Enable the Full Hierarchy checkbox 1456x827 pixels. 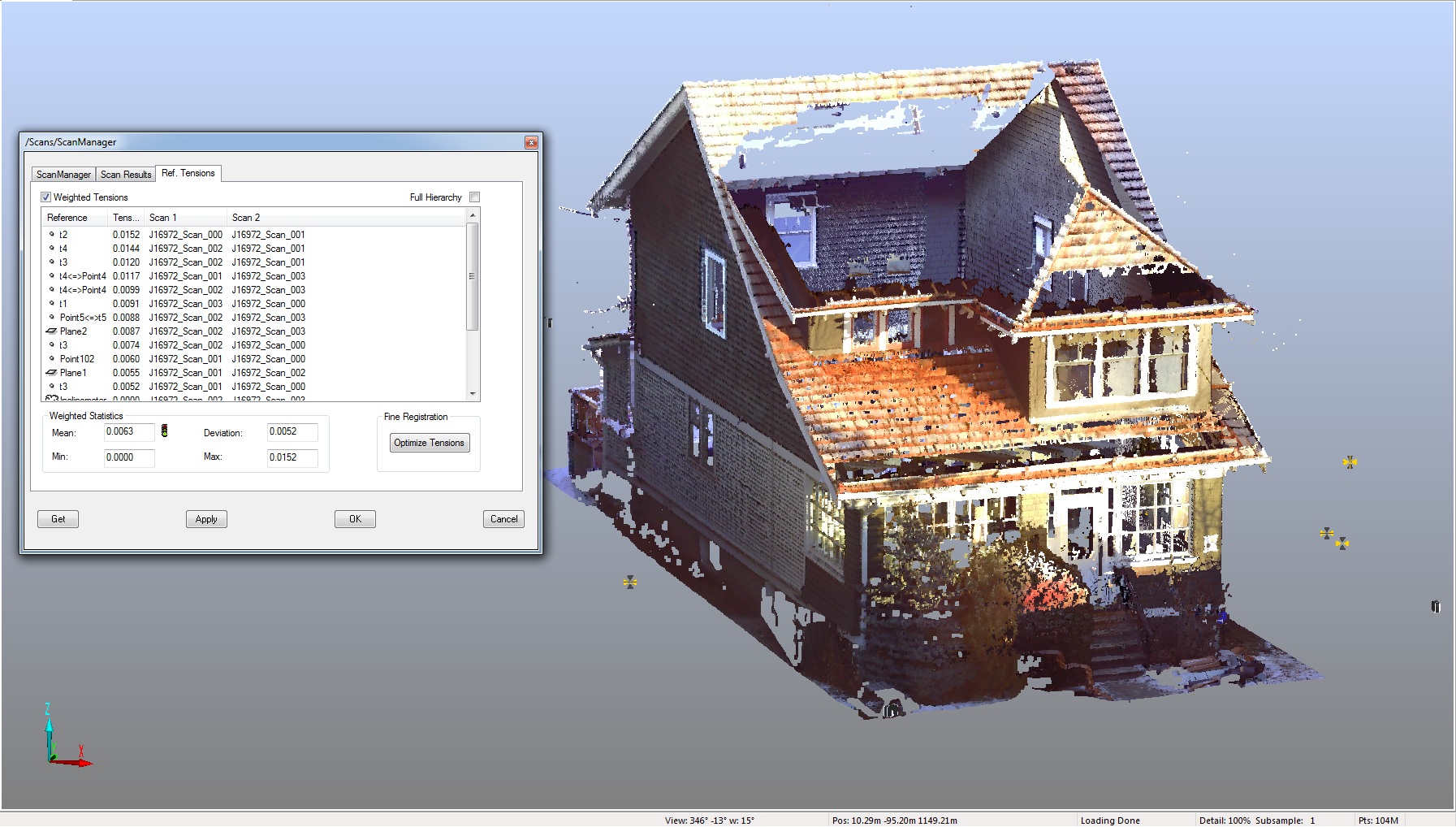pyautogui.click(x=475, y=197)
